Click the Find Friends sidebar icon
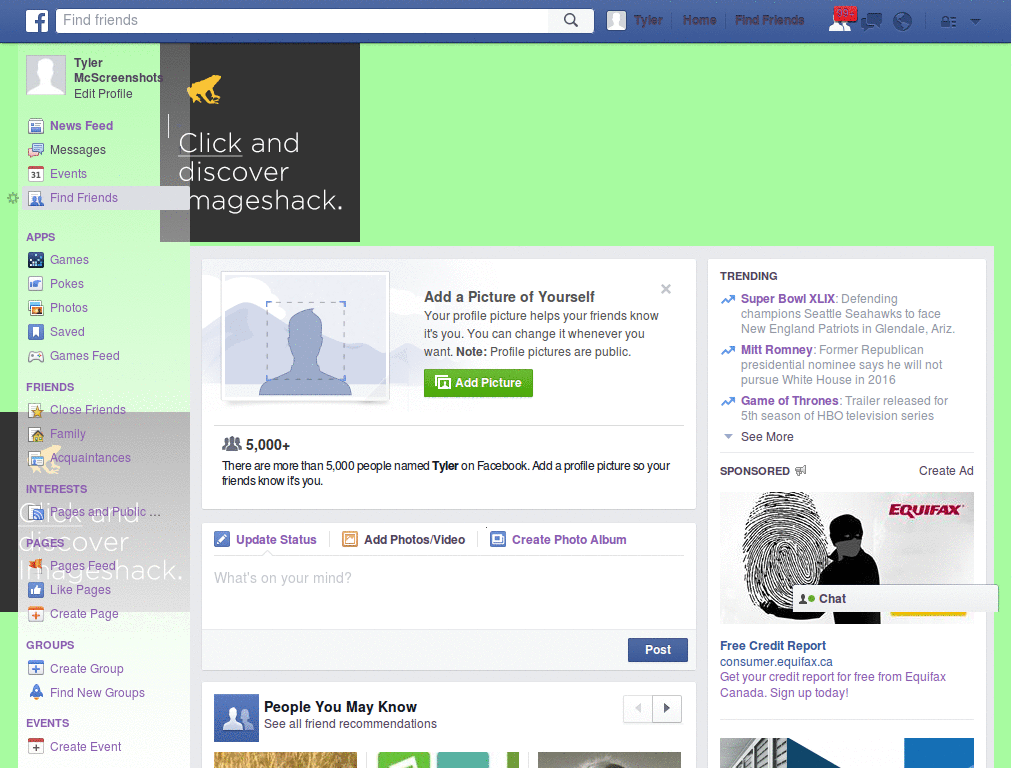Viewport: 1024px width, 768px height. point(36,199)
